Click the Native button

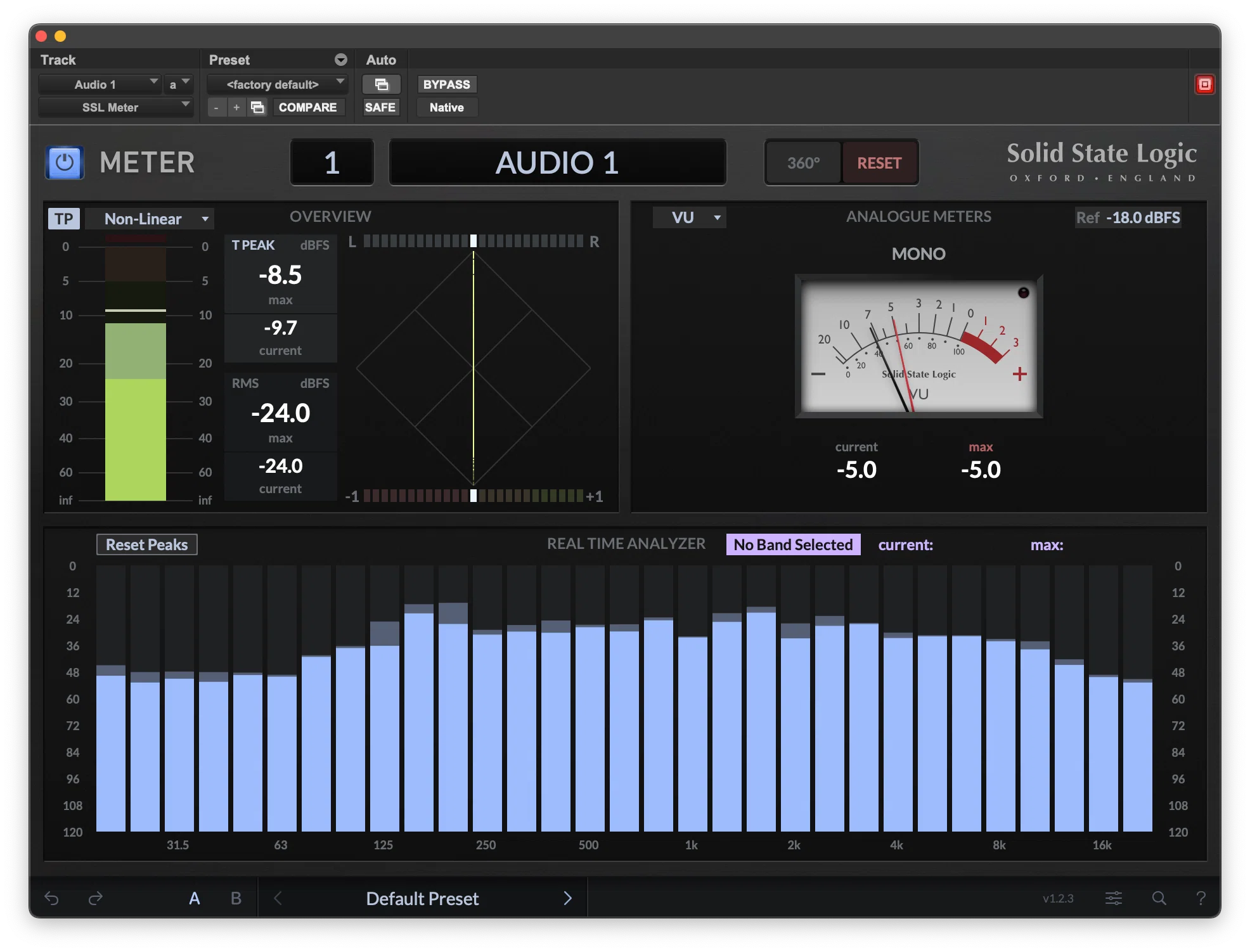tap(446, 107)
